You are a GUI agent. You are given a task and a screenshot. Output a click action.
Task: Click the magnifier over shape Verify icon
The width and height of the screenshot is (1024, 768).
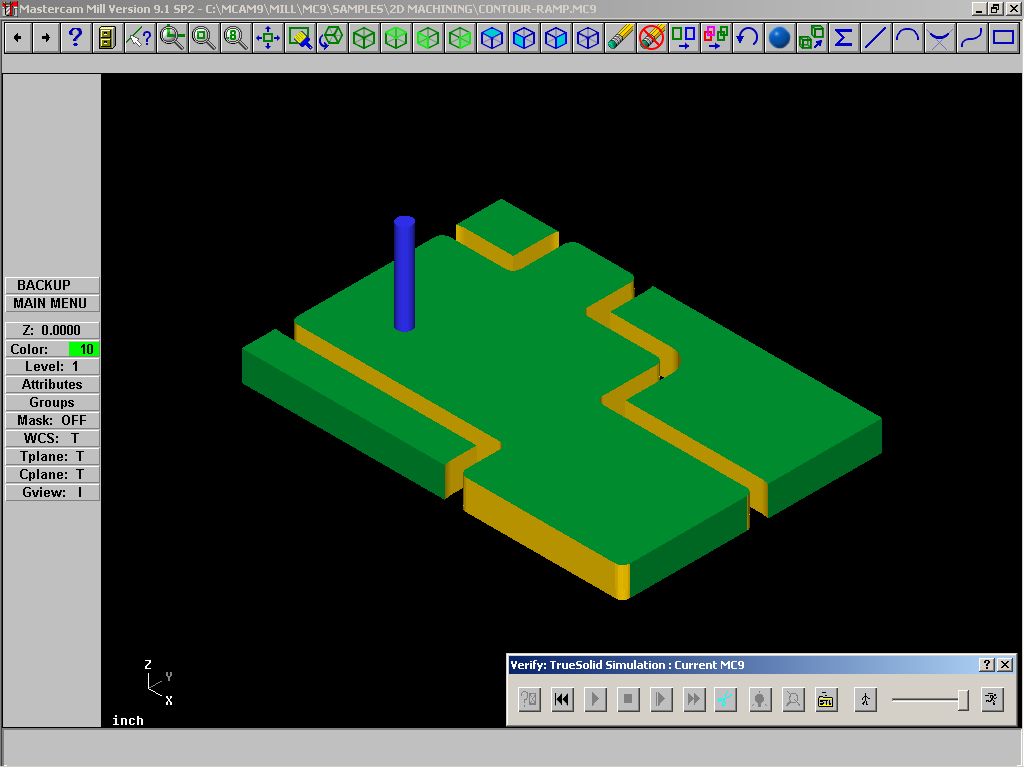click(793, 699)
